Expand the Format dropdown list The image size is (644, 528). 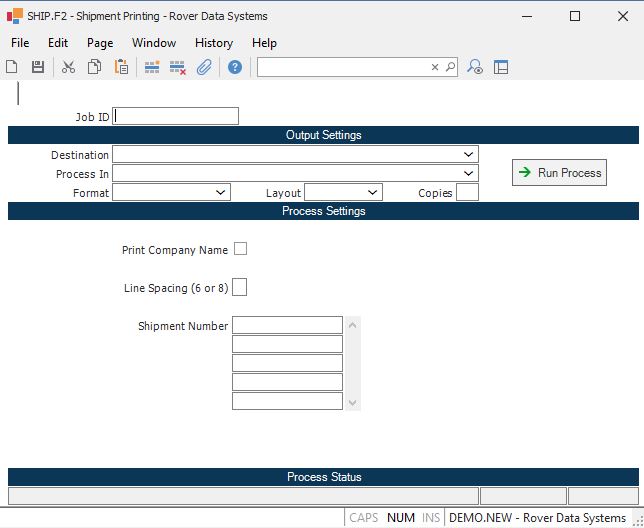click(x=221, y=193)
